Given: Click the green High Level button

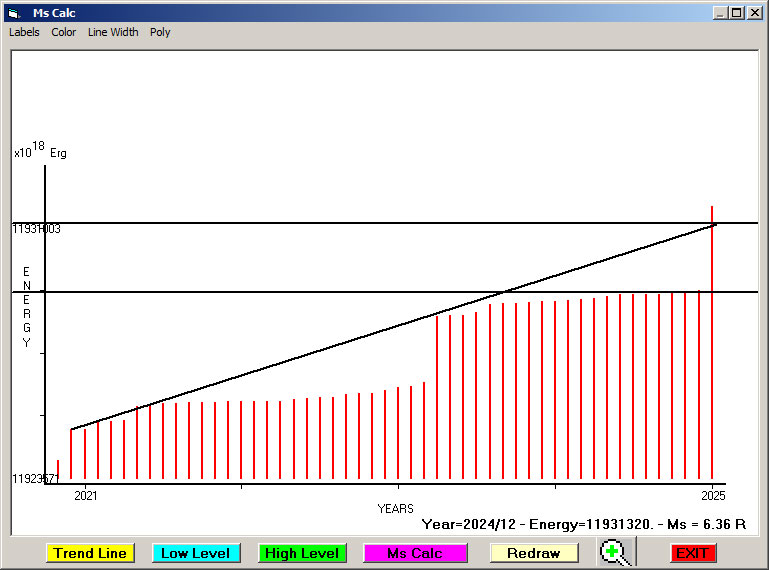Looking at the screenshot, I should click(x=302, y=553).
